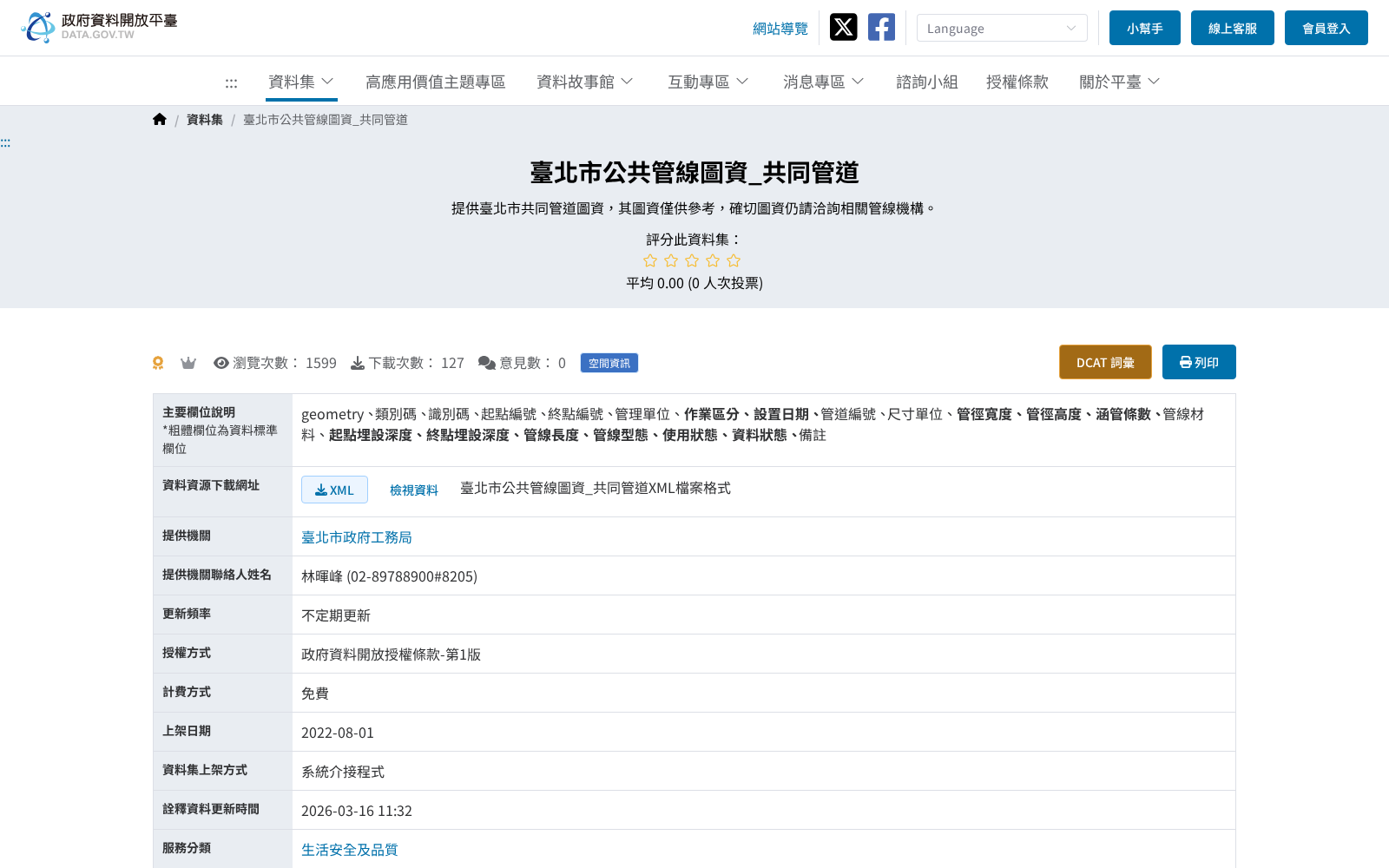This screenshot has width=1389, height=868.
Task: Open 授權條款 menu item
Action: 1017,82
